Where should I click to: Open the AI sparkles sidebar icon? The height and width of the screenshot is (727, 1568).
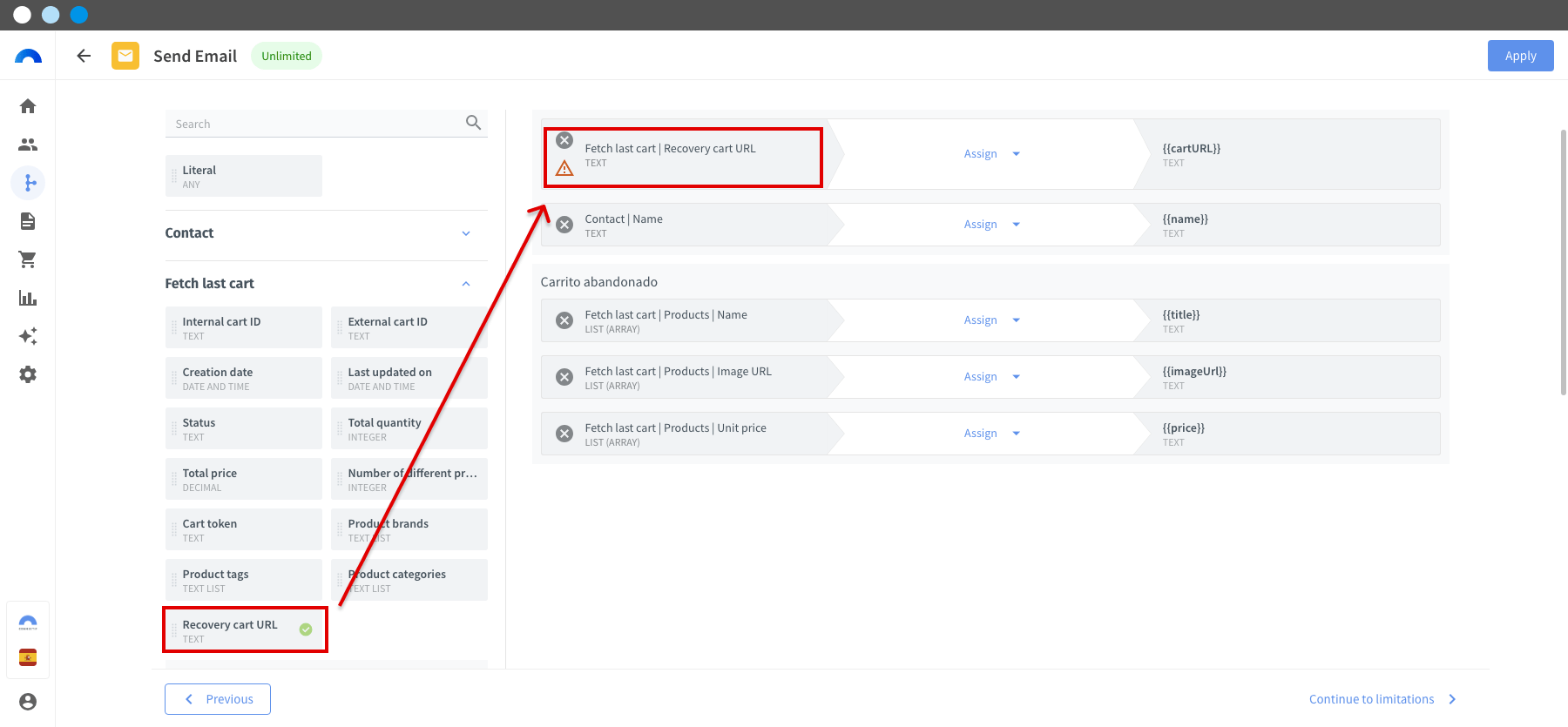click(x=28, y=336)
